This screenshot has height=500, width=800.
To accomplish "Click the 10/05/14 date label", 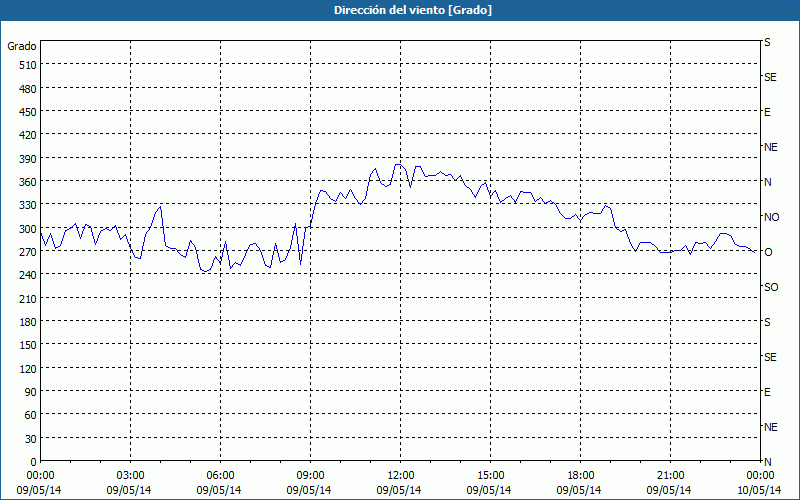I will 759,490.
